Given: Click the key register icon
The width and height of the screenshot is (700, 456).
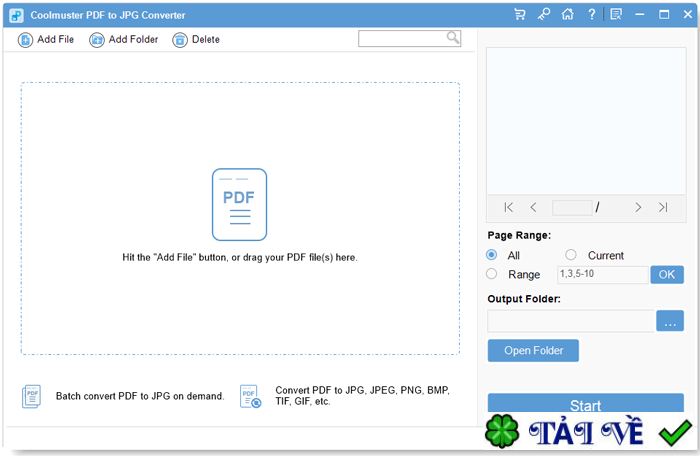Looking at the screenshot, I should click(543, 15).
